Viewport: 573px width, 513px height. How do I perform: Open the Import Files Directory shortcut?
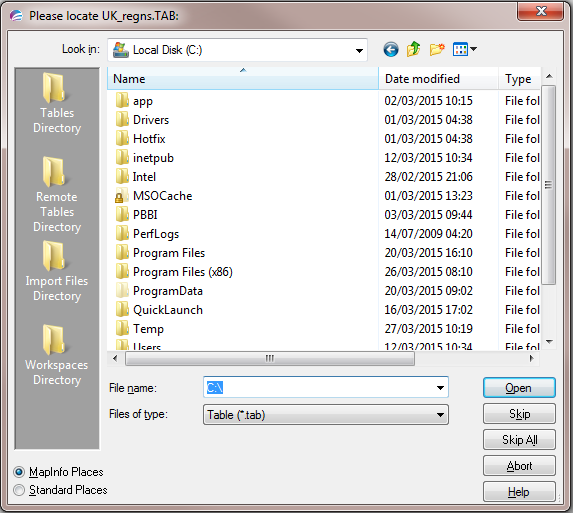click(57, 271)
